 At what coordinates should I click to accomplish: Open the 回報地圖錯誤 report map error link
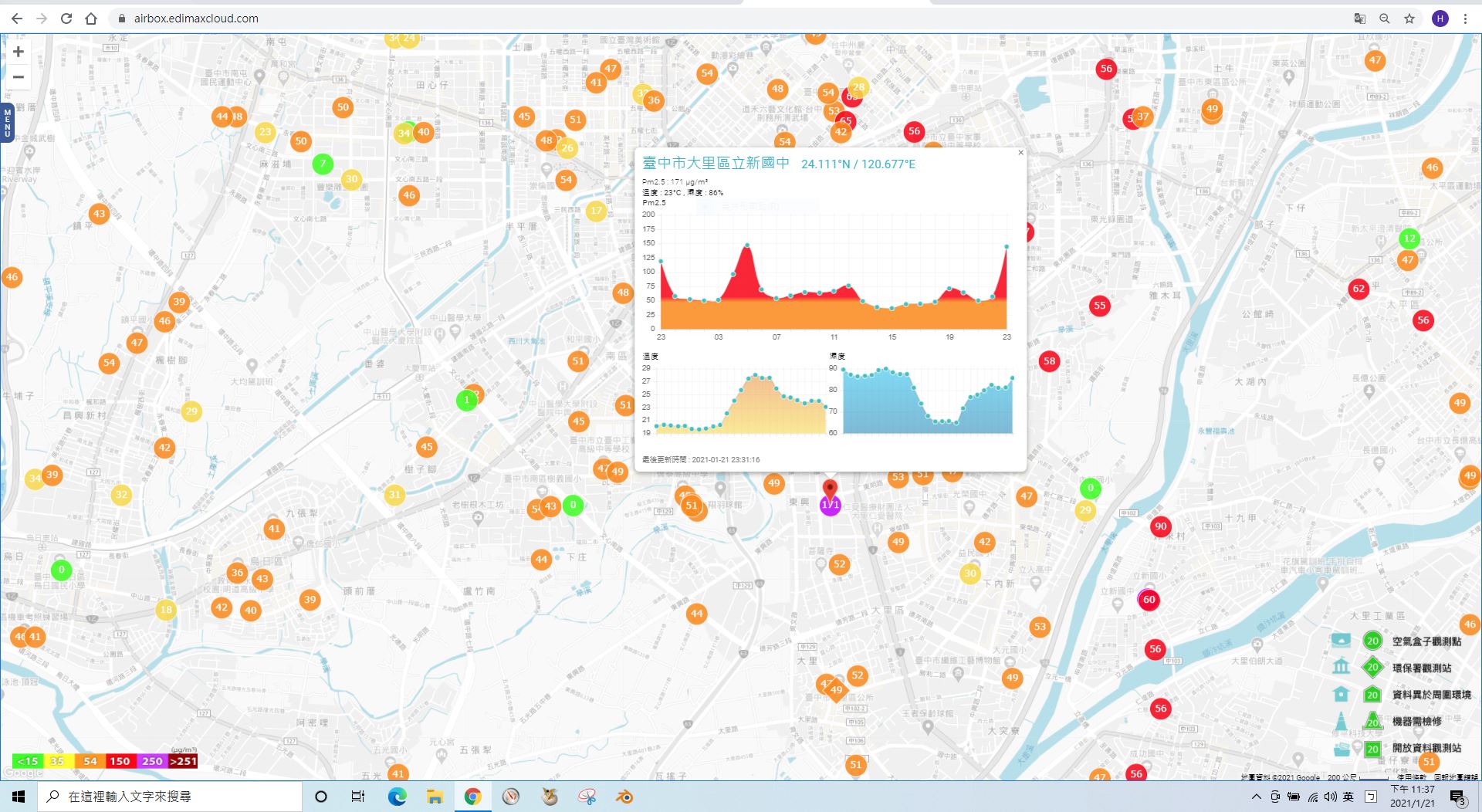pyautogui.click(x=1456, y=777)
